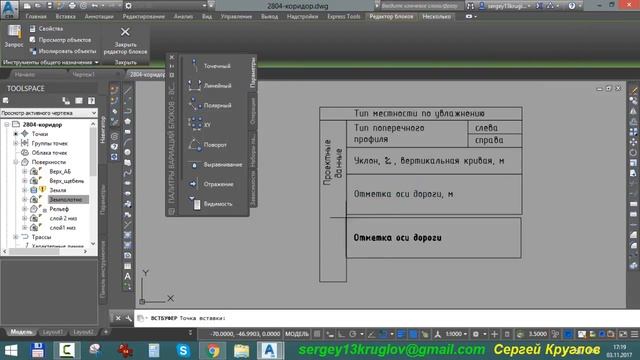Toggle Просмотр объектов checkbox item
This screenshot has height=360, width=640.
pyautogui.click(x=60, y=40)
